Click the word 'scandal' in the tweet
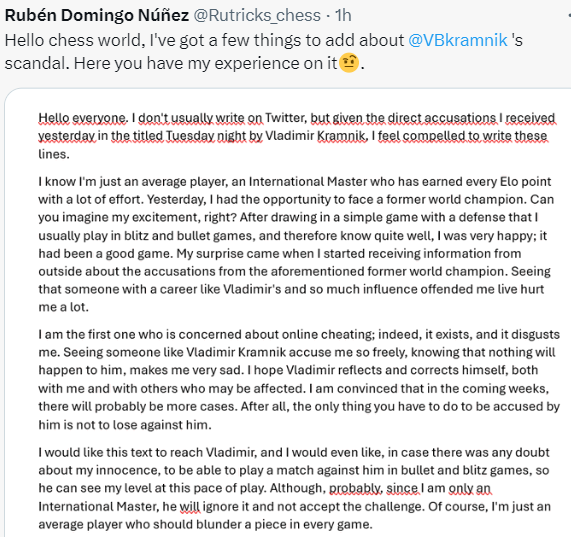 (35, 63)
